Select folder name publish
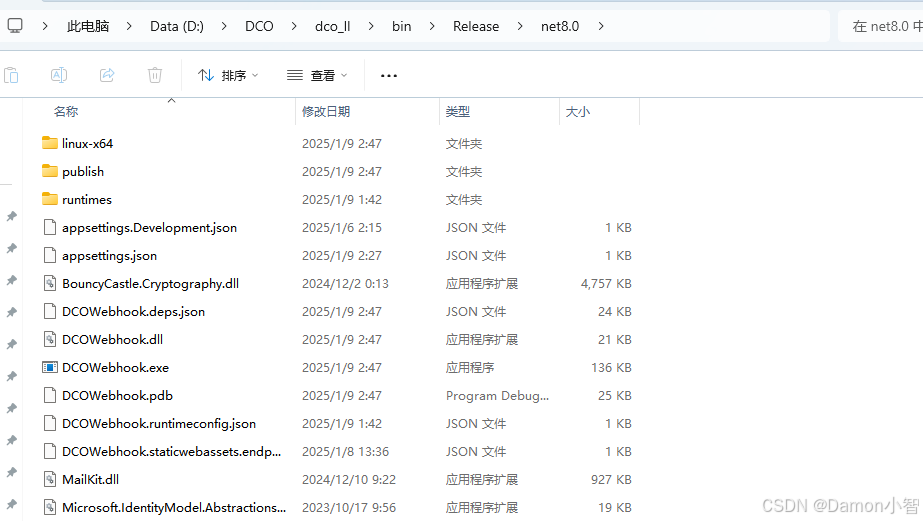 (83, 171)
